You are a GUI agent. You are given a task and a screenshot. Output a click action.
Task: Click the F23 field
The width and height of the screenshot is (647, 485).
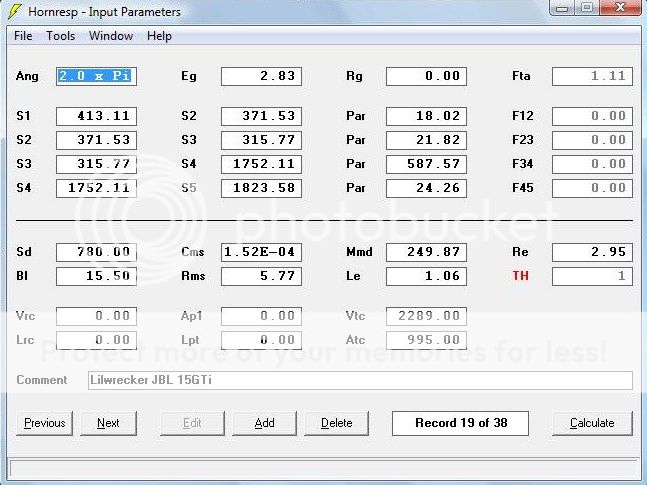592,140
